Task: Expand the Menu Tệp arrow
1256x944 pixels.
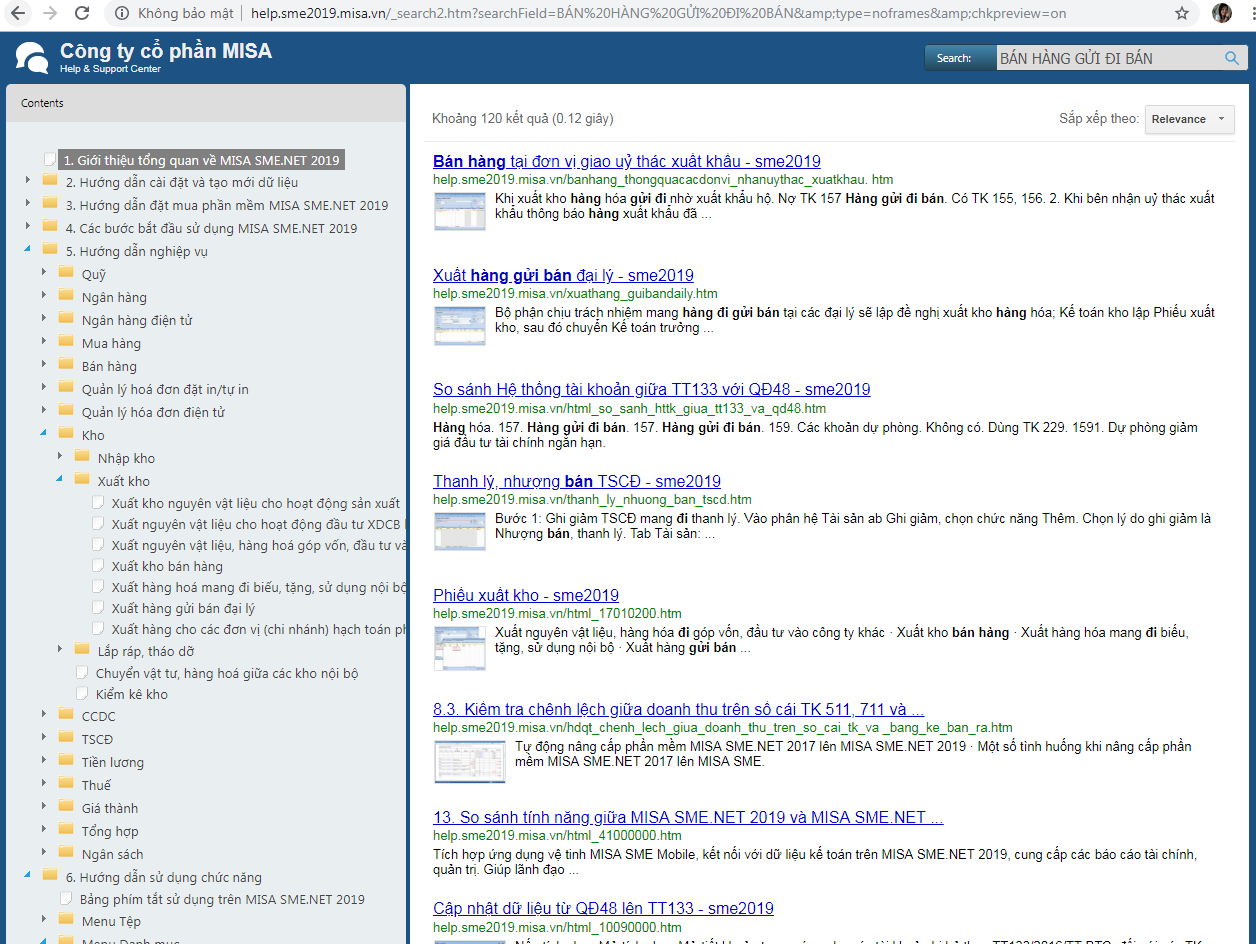Action: pos(44,920)
